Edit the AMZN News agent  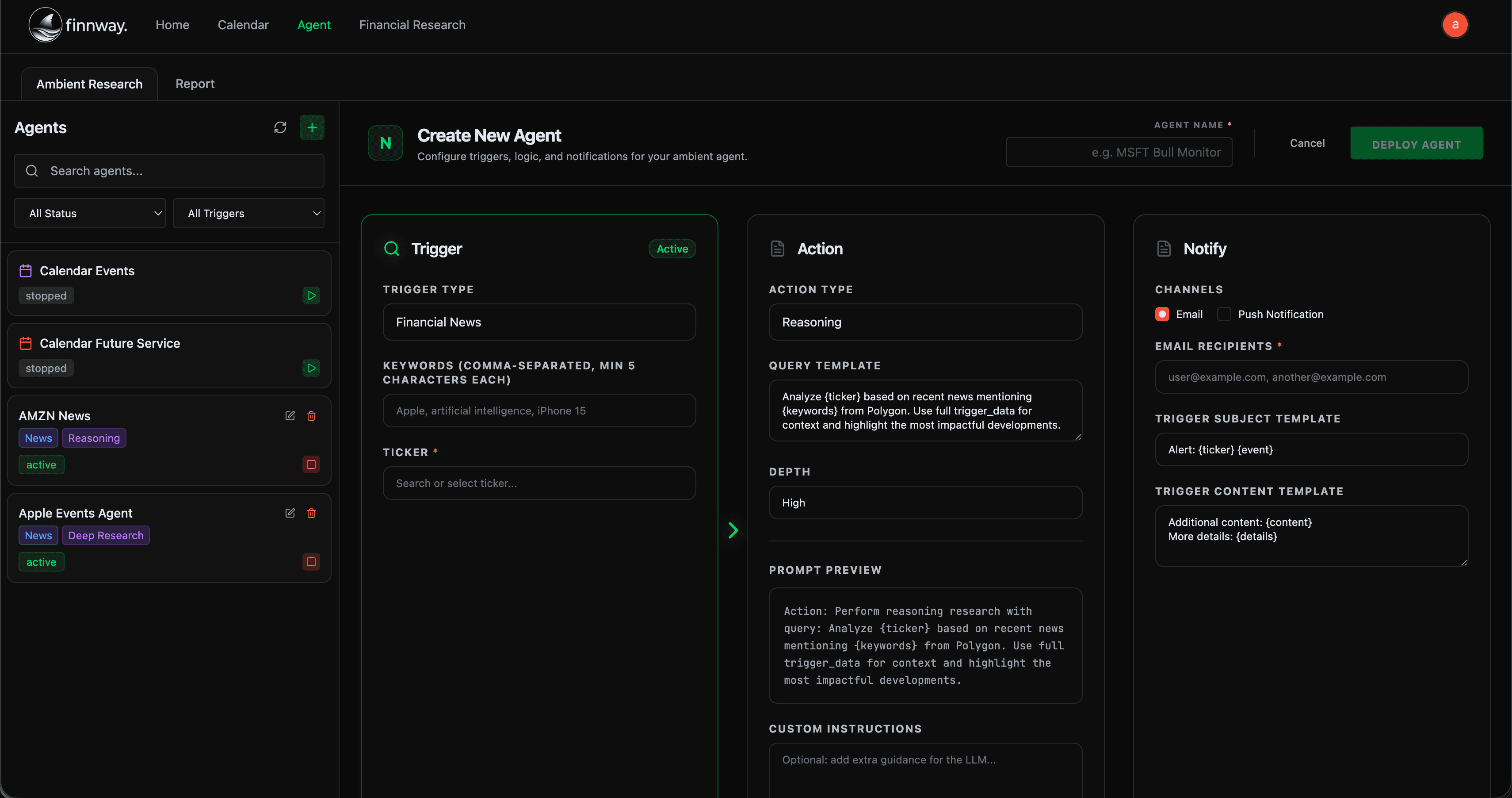point(290,416)
